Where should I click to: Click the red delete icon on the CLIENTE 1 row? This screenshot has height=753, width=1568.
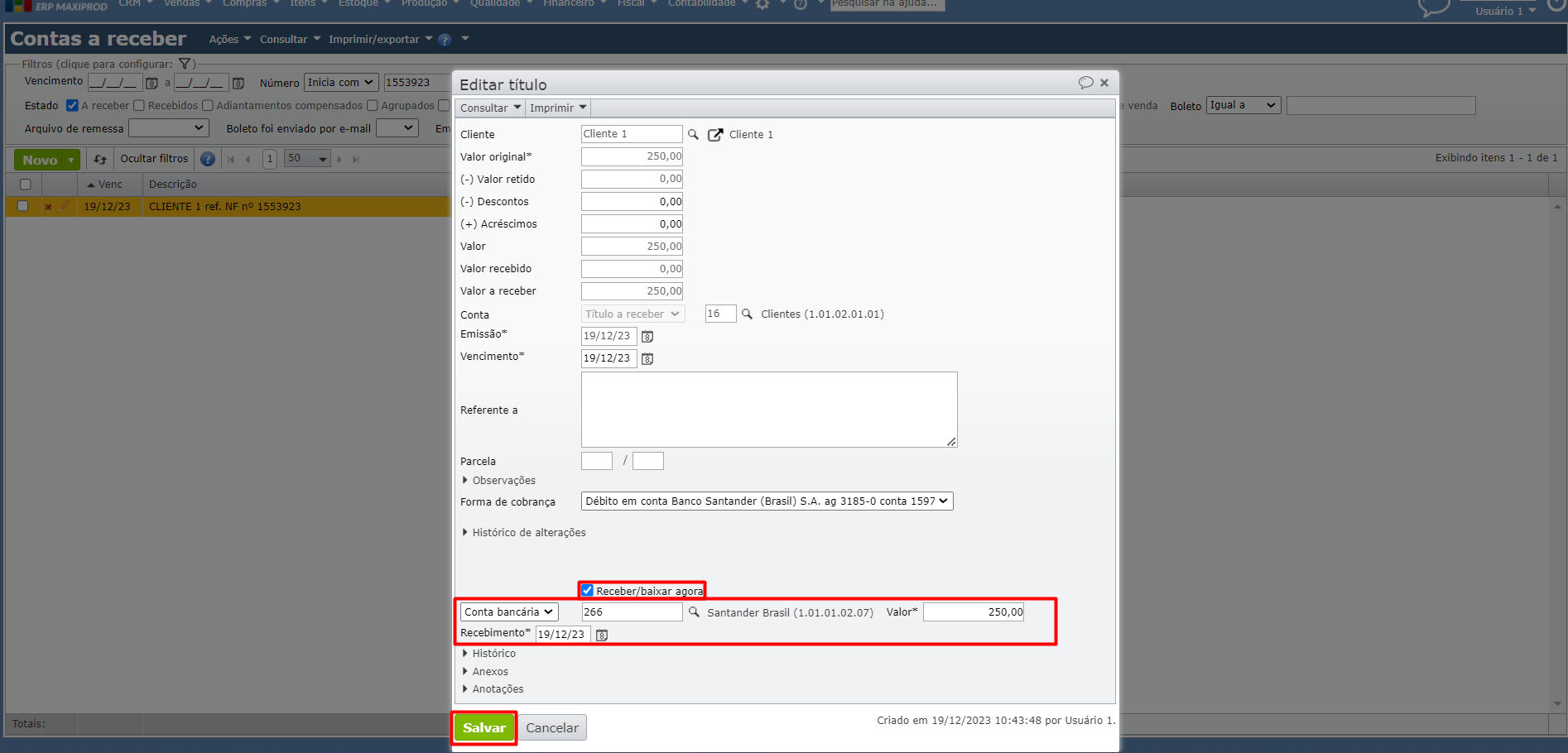(48, 207)
